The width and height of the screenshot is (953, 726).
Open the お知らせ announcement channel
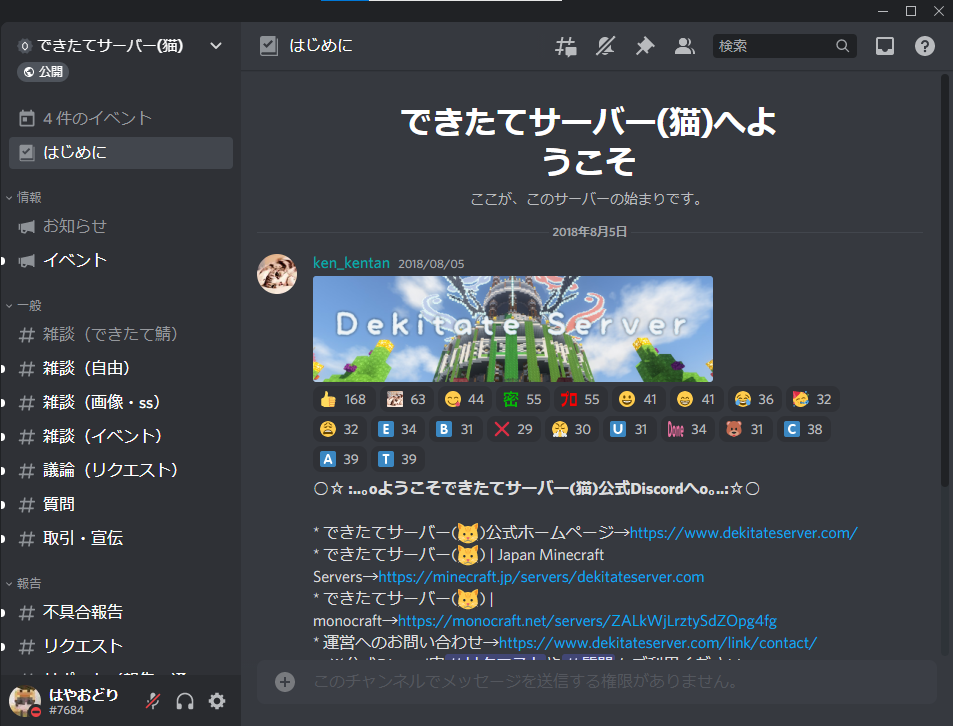coord(121,226)
